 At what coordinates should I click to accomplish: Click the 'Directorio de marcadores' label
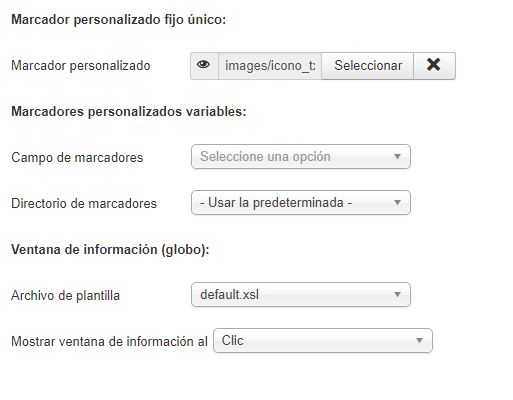click(84, 203)
